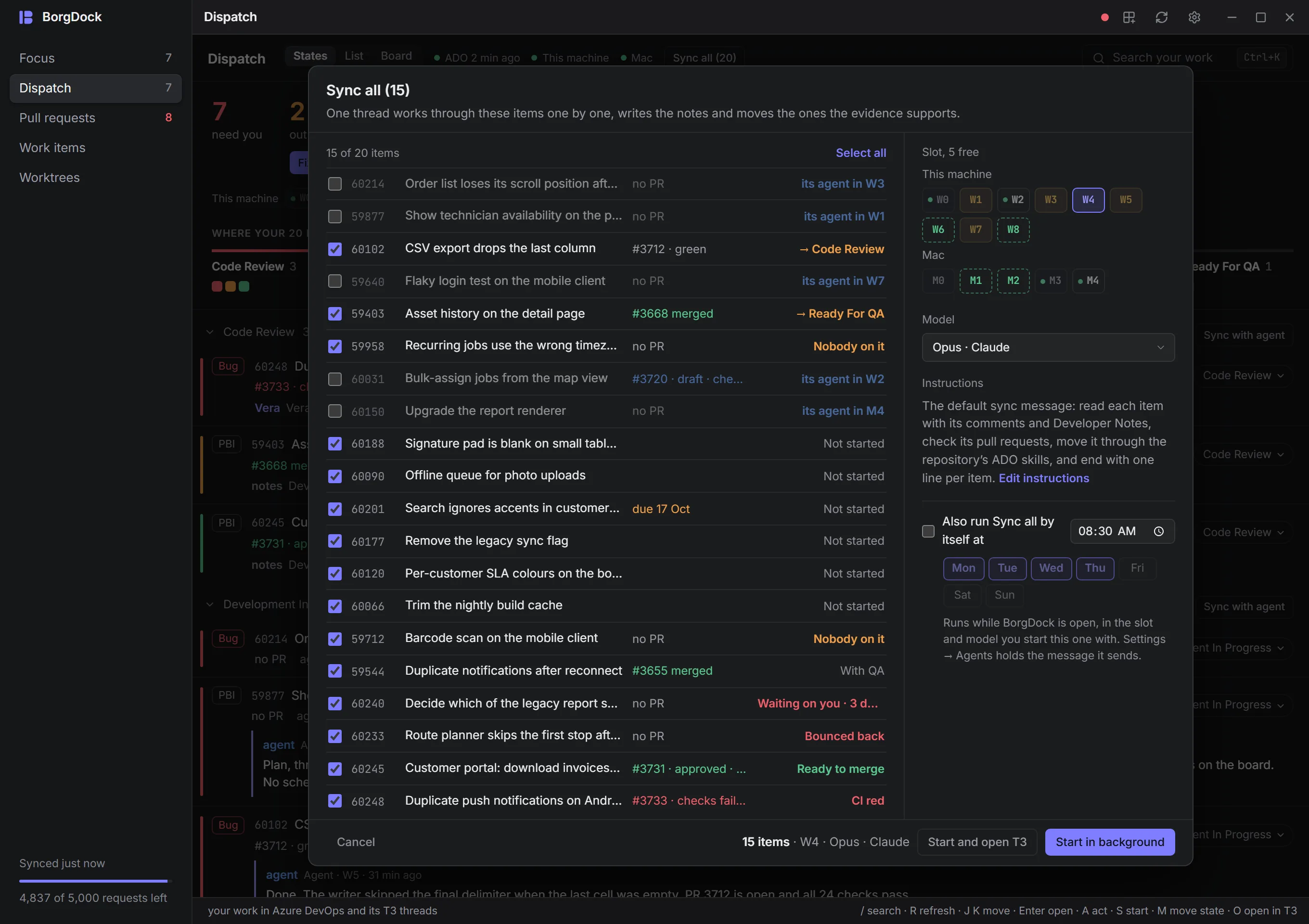Cancel the Sync all dialog
The width and height of the screenshot is (1309, 924).
tap(356, 843)
